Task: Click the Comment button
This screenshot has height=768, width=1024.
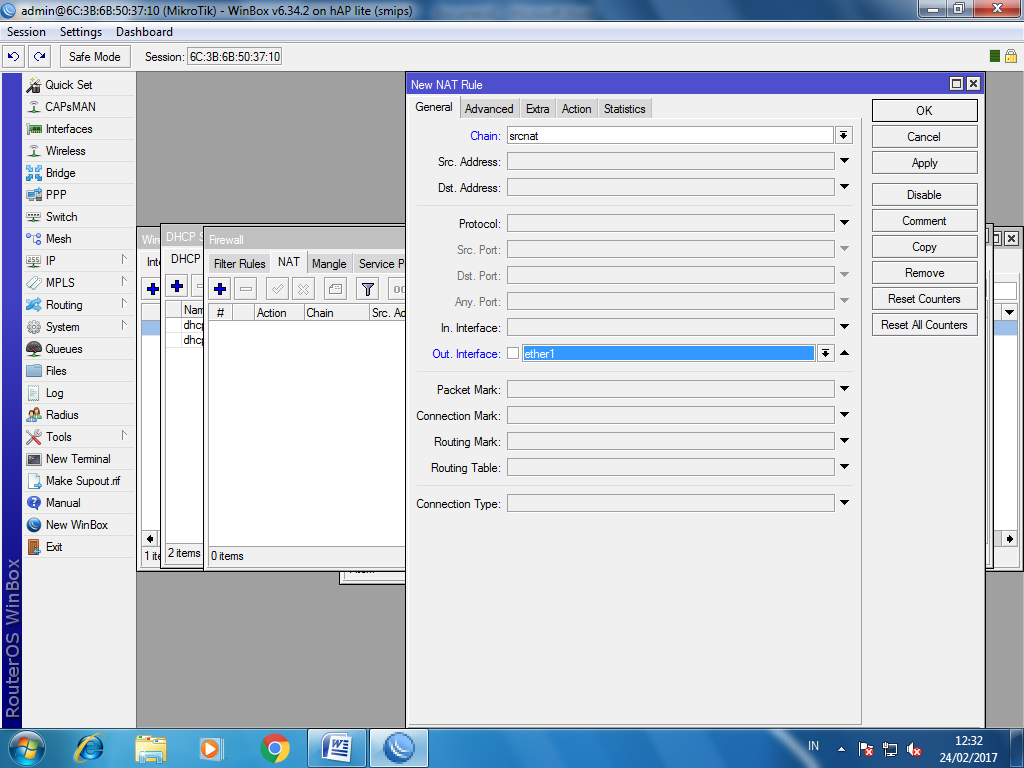Action: (x=924, y=221)
